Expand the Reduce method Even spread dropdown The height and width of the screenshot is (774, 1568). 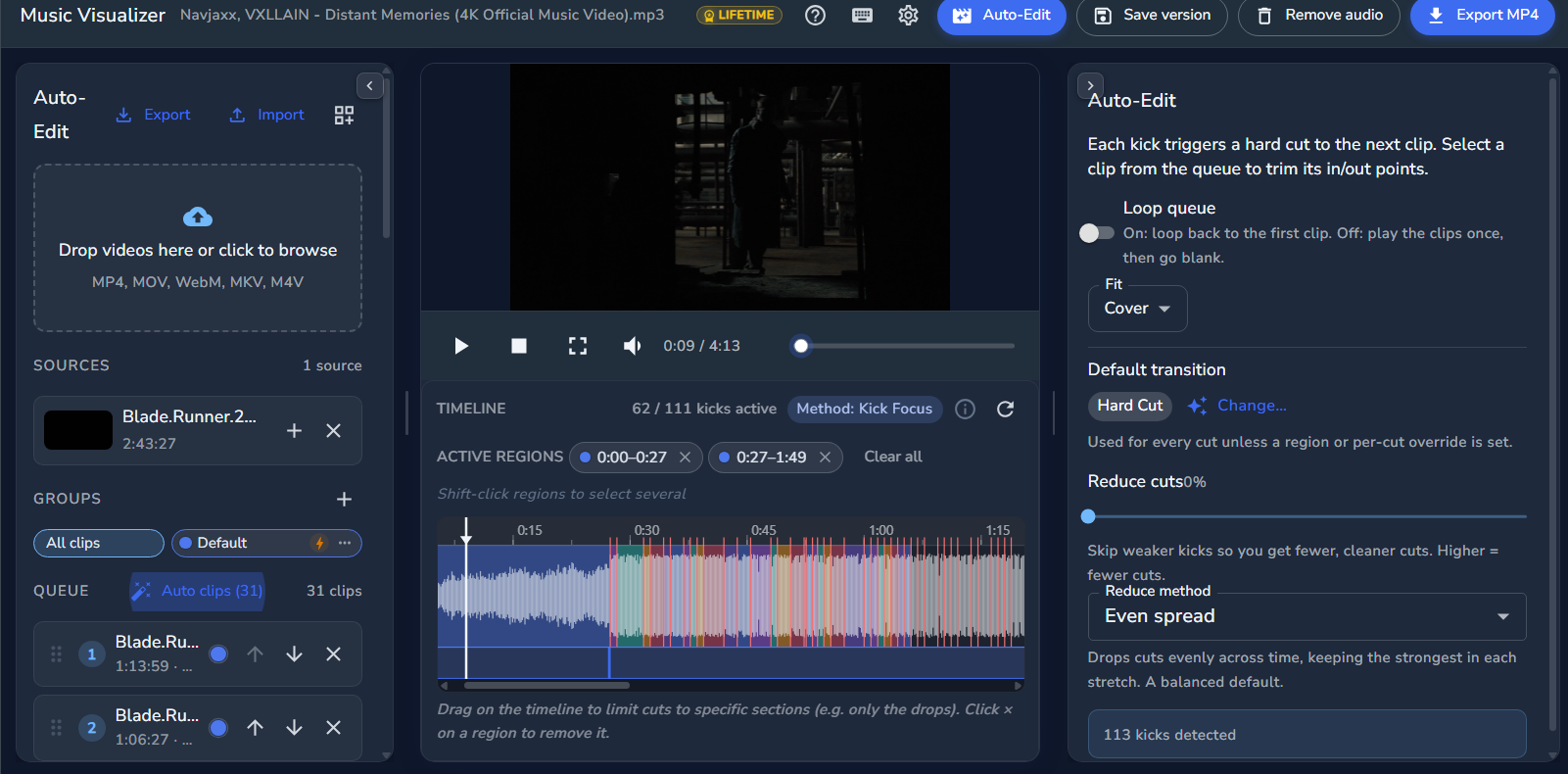(x=1307, y=616)
